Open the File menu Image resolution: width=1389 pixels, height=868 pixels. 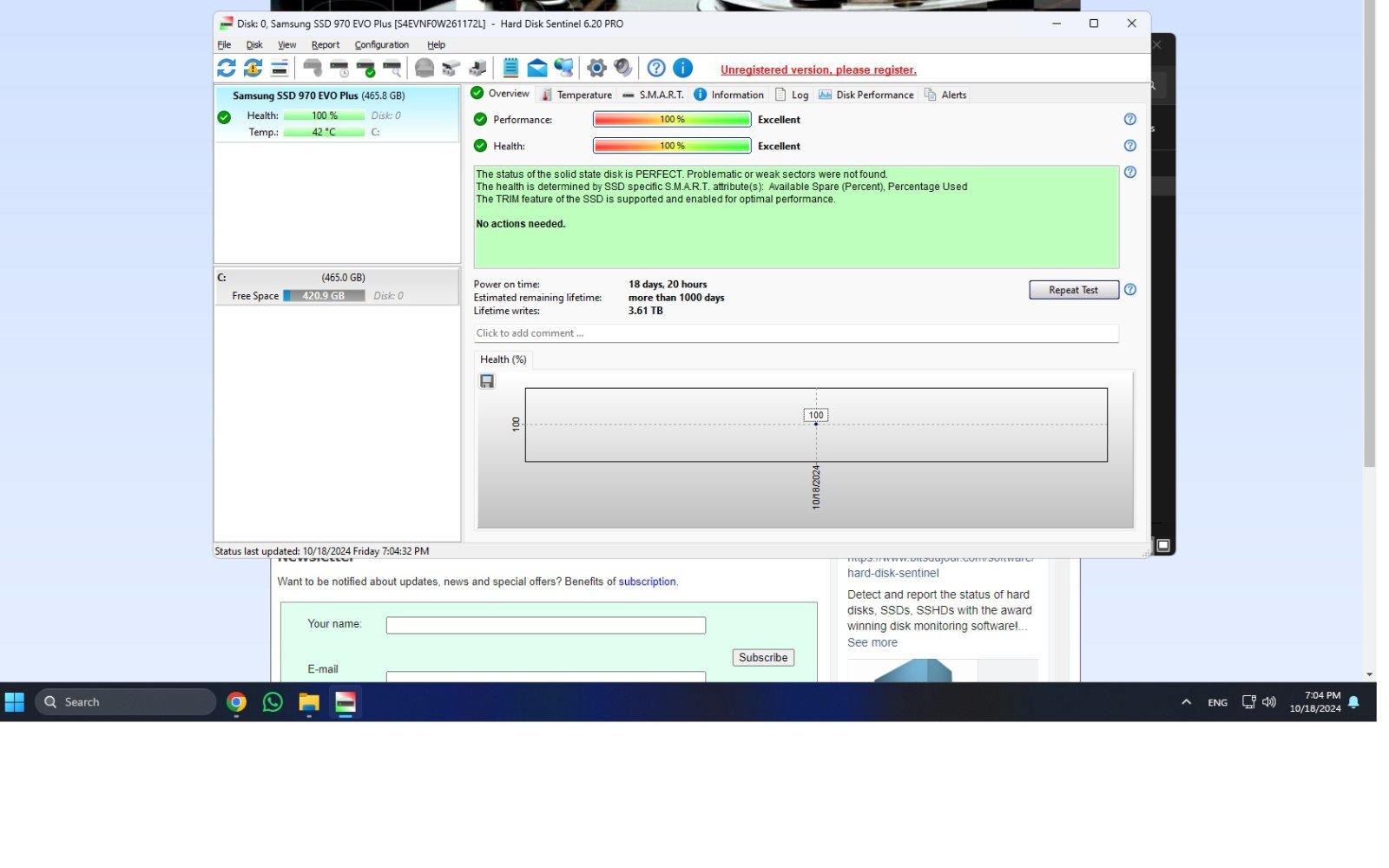[224, 45]
